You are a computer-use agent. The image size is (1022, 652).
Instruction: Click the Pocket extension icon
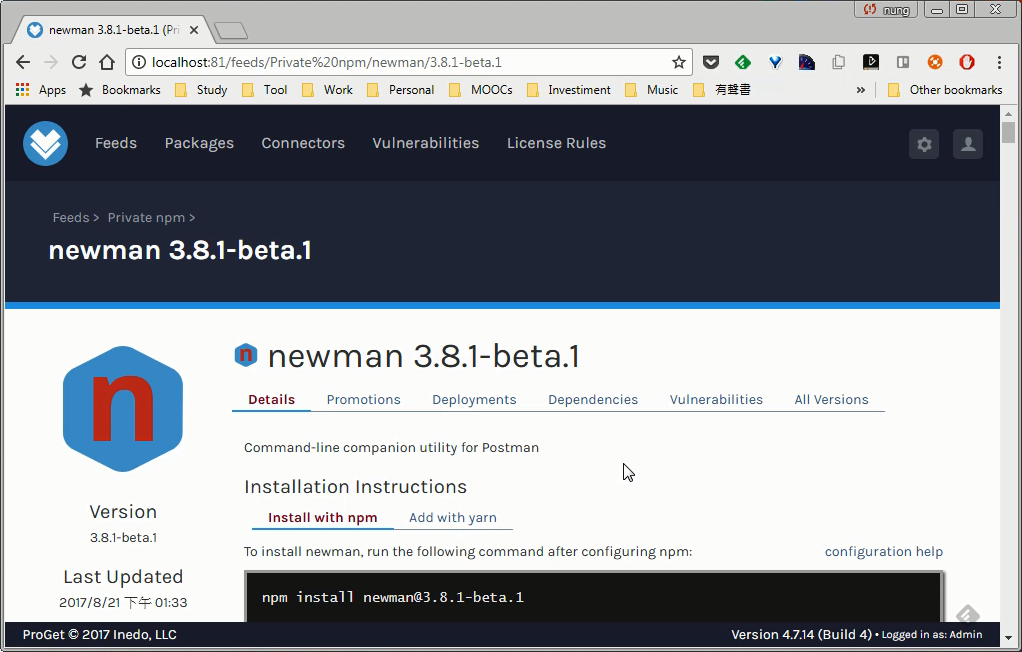coord(710,62)
